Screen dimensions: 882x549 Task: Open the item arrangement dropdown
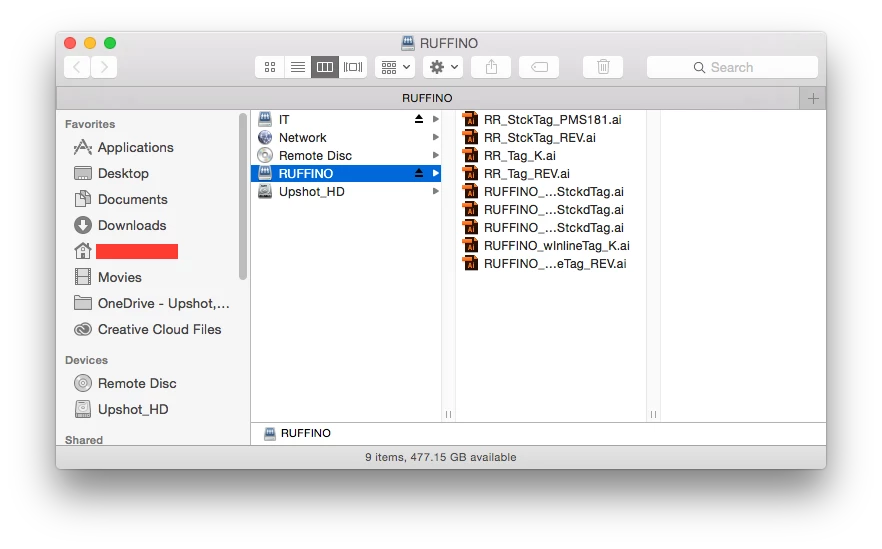tap(395, 67)
